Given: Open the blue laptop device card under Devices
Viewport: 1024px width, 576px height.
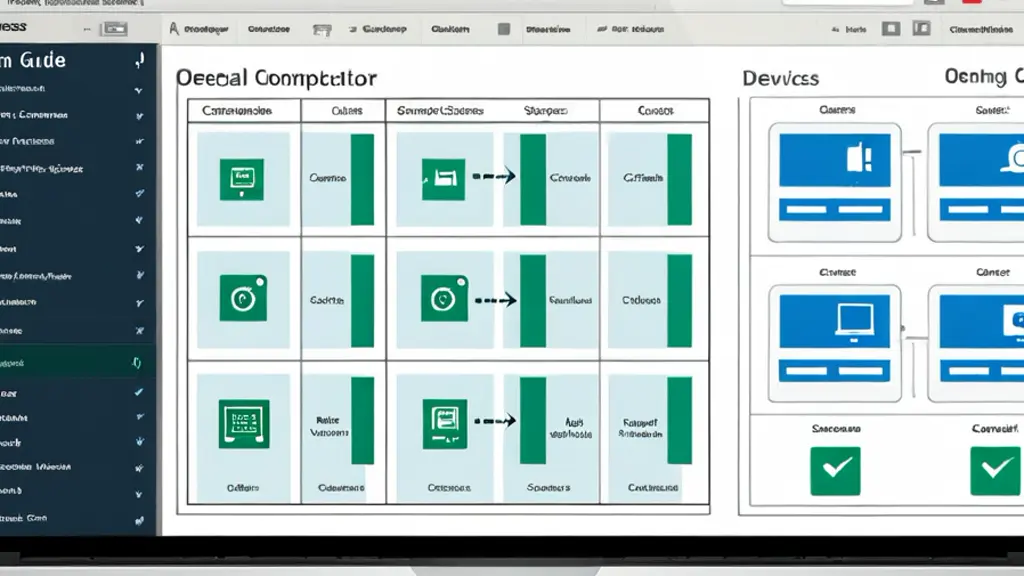Looking at the screenshot, I should click(835, 344).
